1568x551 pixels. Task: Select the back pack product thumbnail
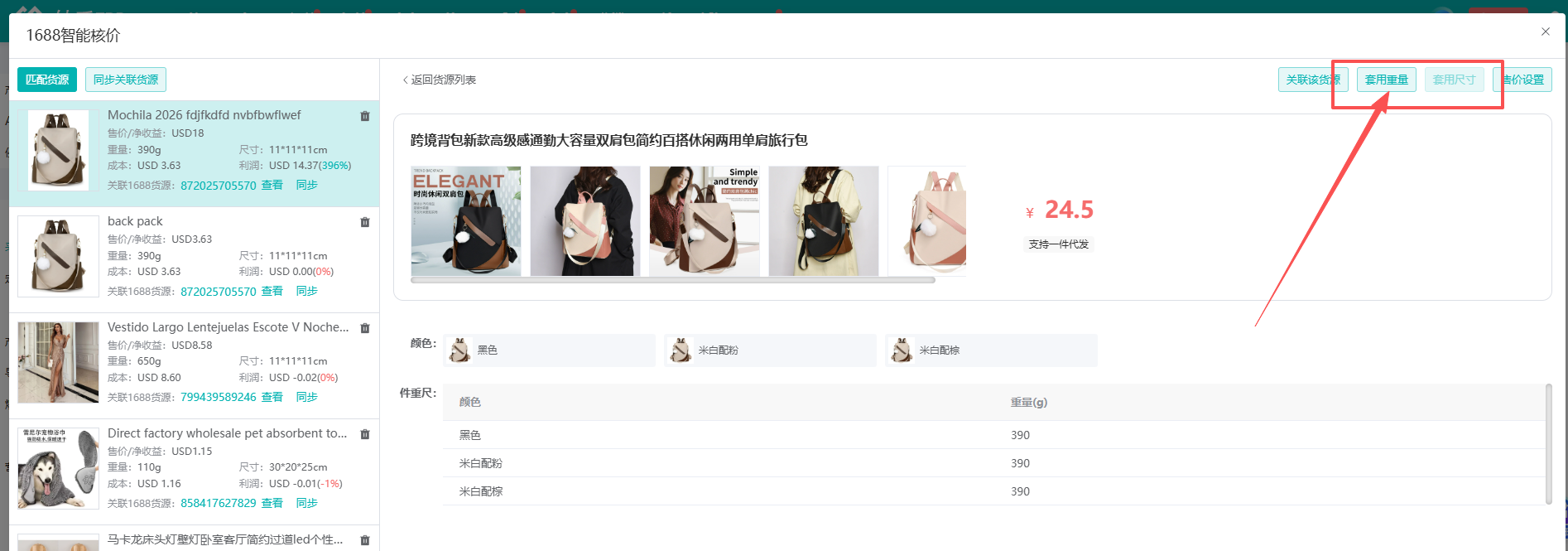point(58,256)
